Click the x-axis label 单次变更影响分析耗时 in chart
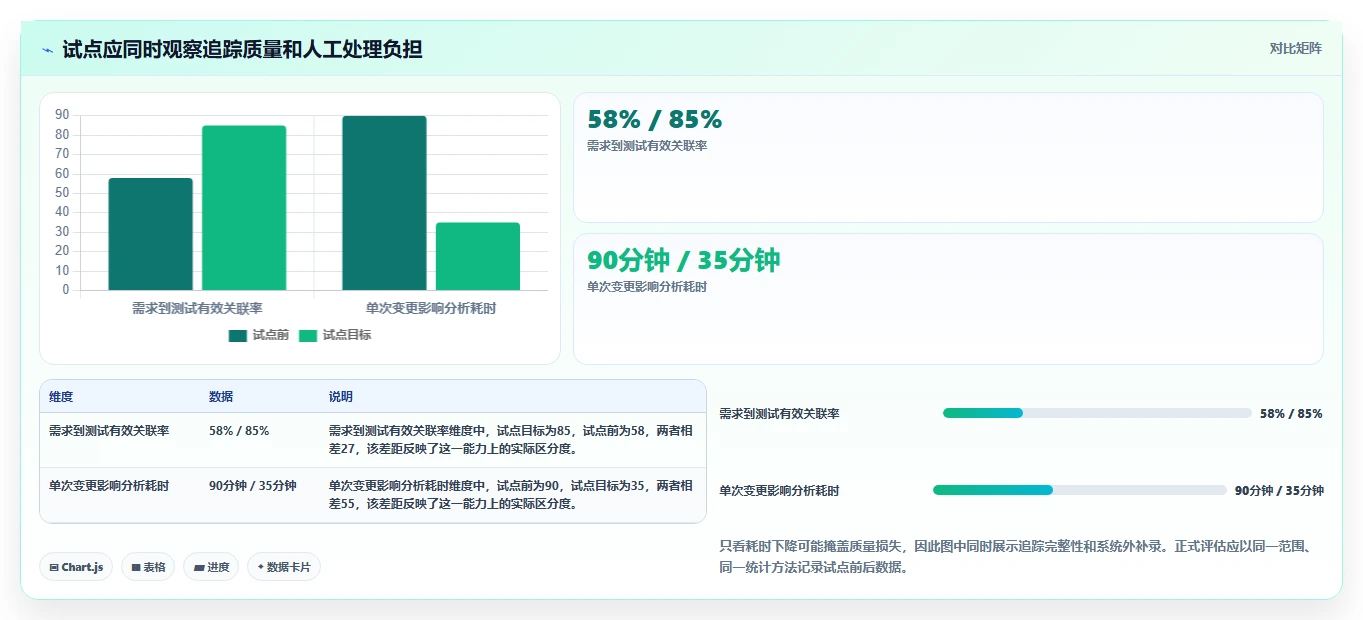The width and height of the screenshot is (1363, 620). tap(431, 308)
